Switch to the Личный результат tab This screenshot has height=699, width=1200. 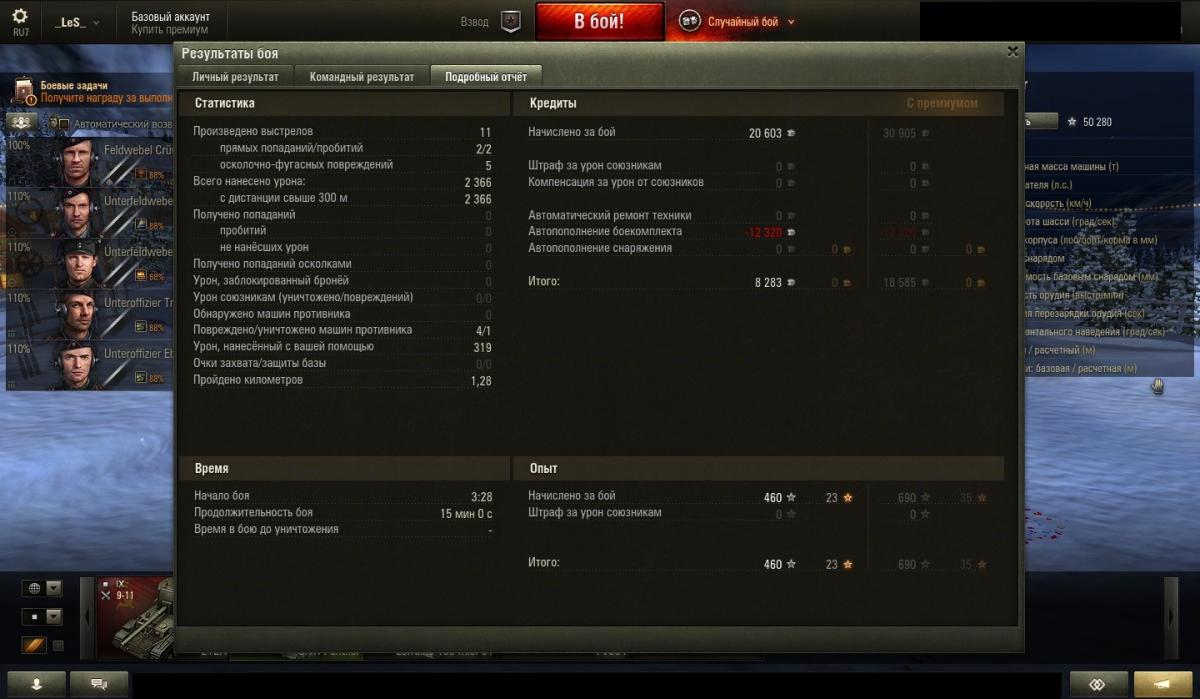click(x=235, y=76)
